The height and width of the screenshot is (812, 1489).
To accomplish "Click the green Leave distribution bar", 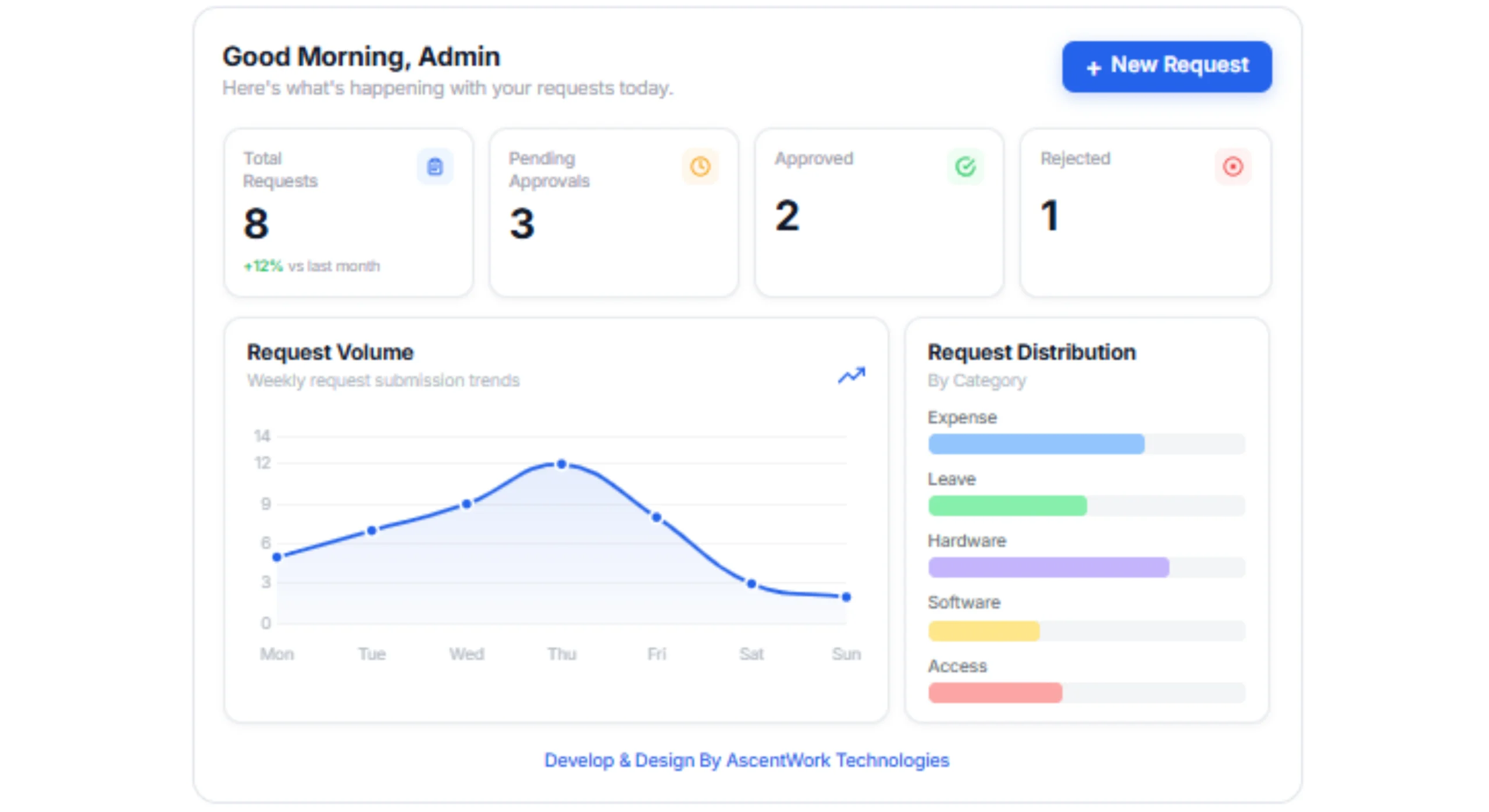I will 1007,505.
